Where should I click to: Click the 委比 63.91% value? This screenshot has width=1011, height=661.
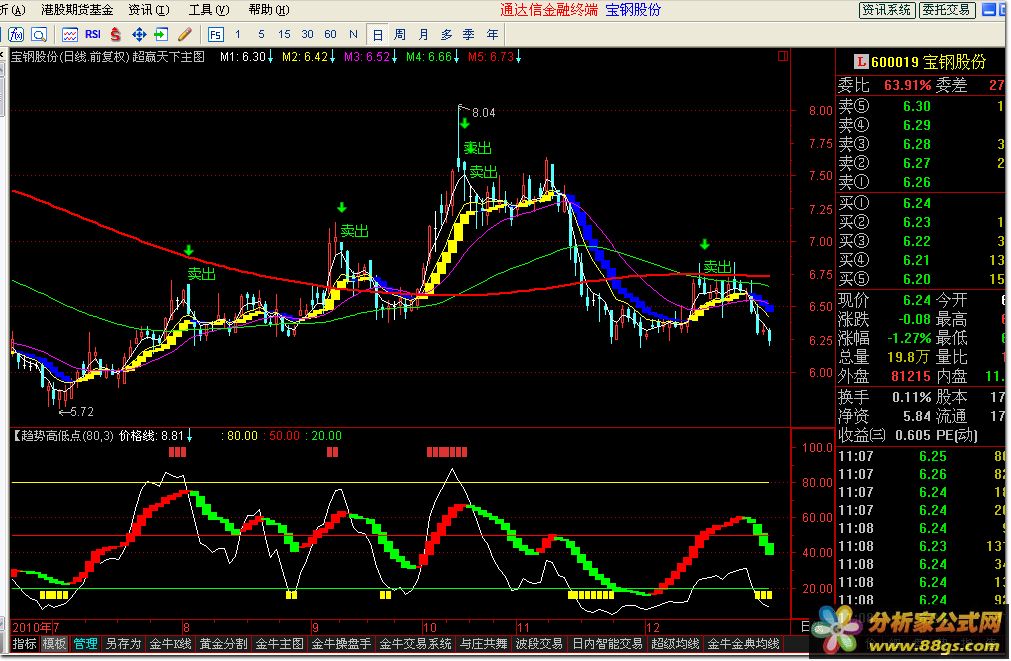[907, 85]
